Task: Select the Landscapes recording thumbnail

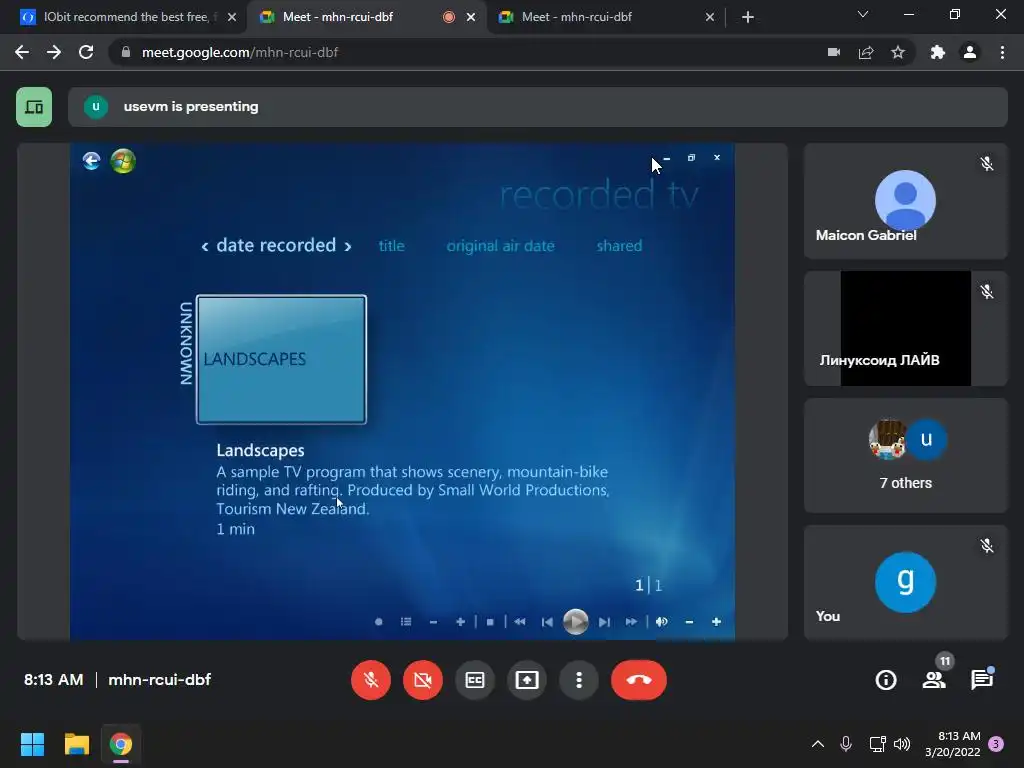Action: point(281,359)
